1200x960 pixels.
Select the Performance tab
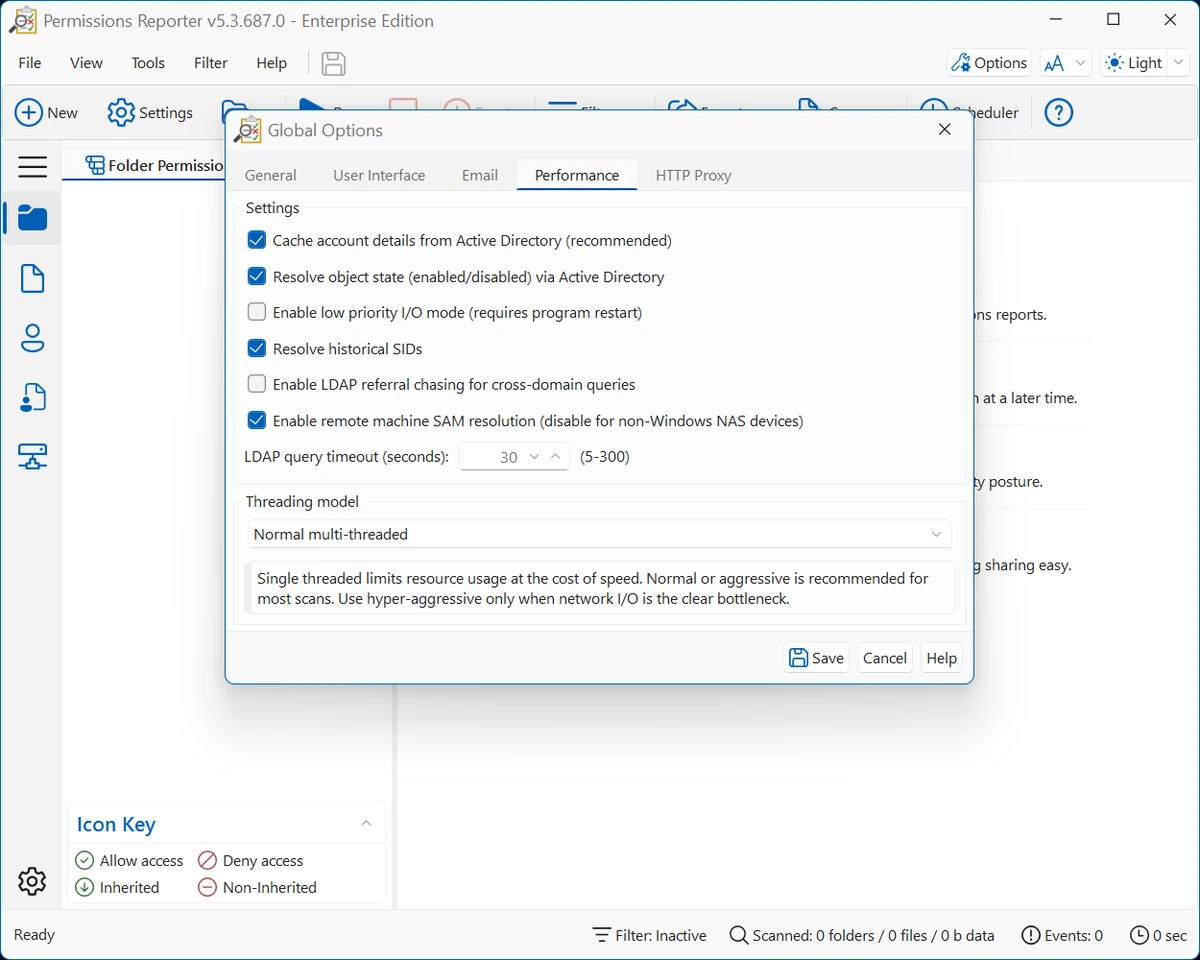point(577,175)
